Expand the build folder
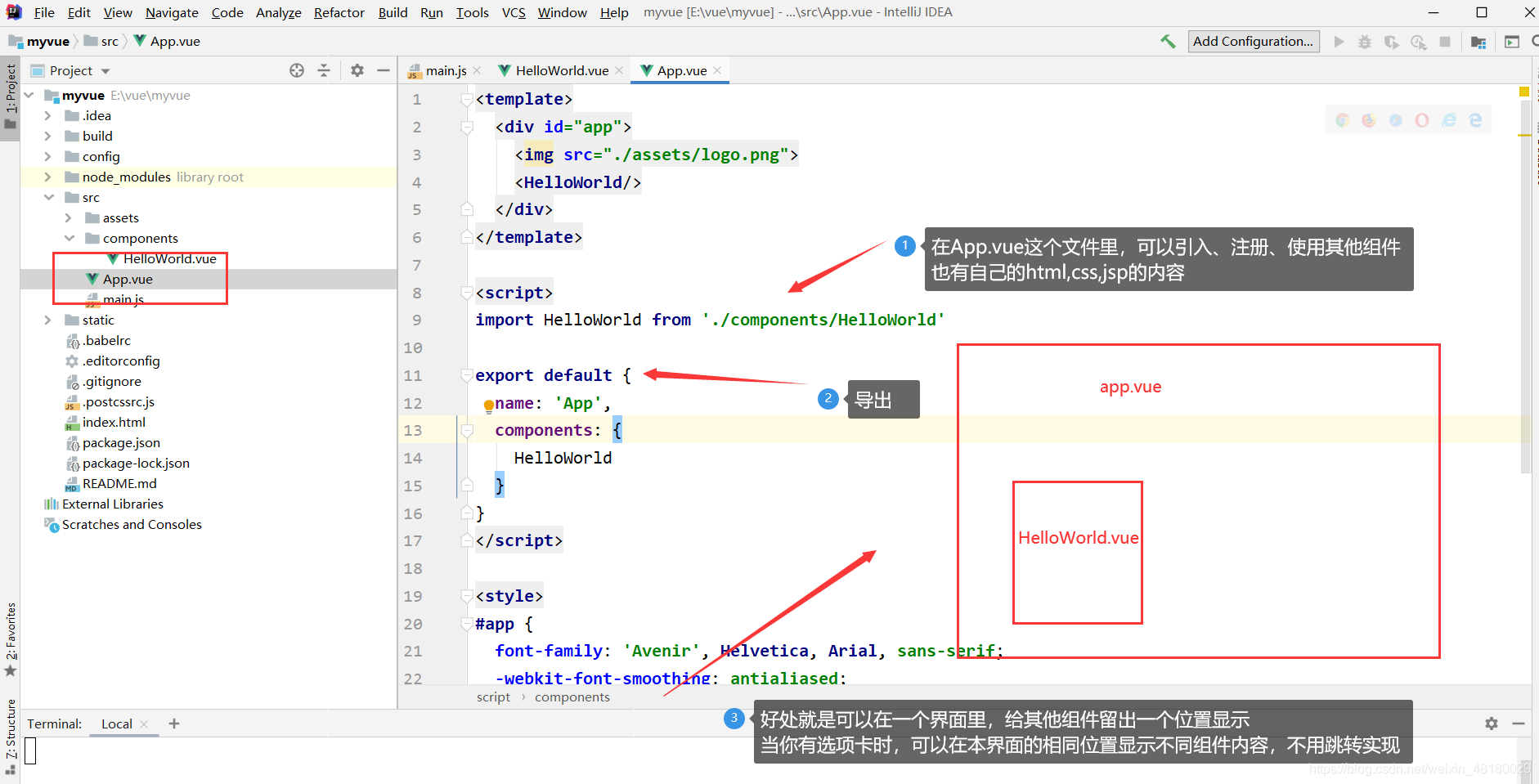The height and width of the screenshot is (784, 1539). [48, 136]
